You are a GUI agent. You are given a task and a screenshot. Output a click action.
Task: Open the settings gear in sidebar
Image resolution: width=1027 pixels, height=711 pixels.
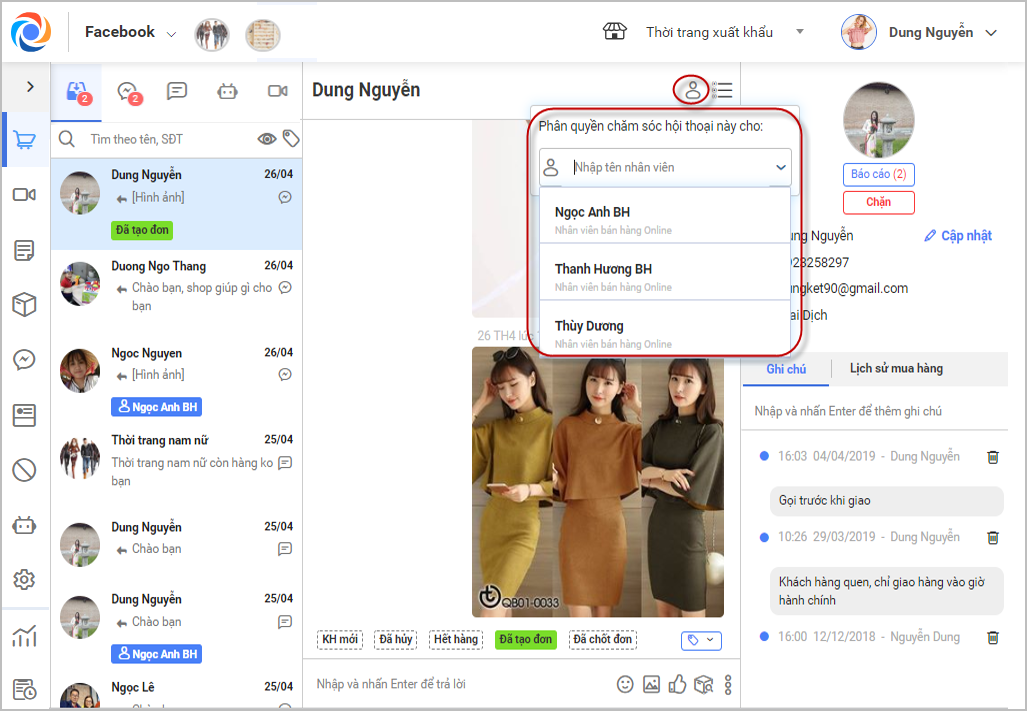click(x=24, y=579)
